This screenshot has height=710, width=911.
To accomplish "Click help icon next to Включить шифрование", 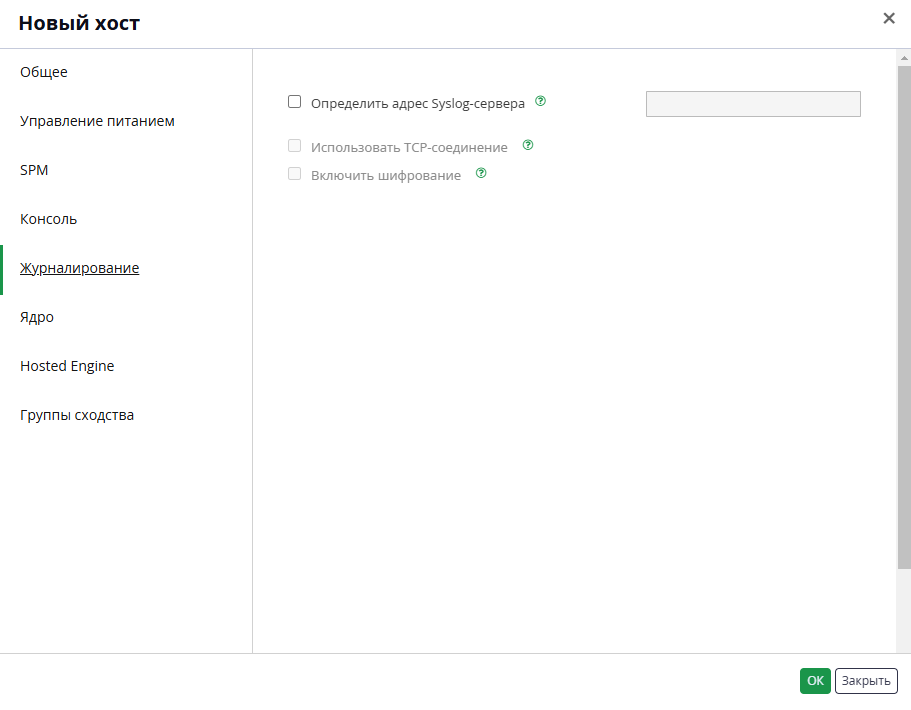I will pyautogui.click(x=481, y=173).
